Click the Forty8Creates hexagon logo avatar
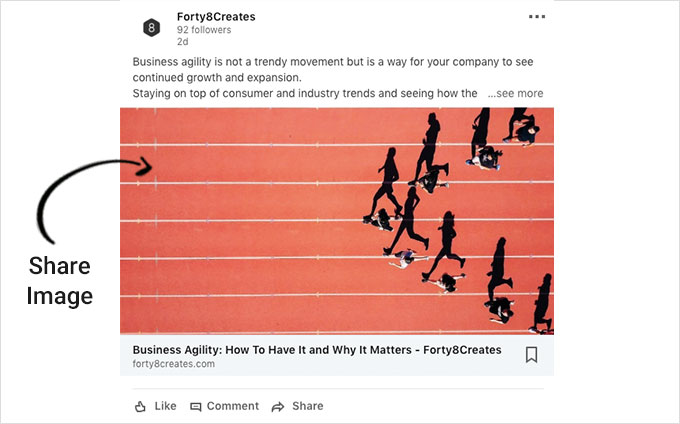 [151, 28]
